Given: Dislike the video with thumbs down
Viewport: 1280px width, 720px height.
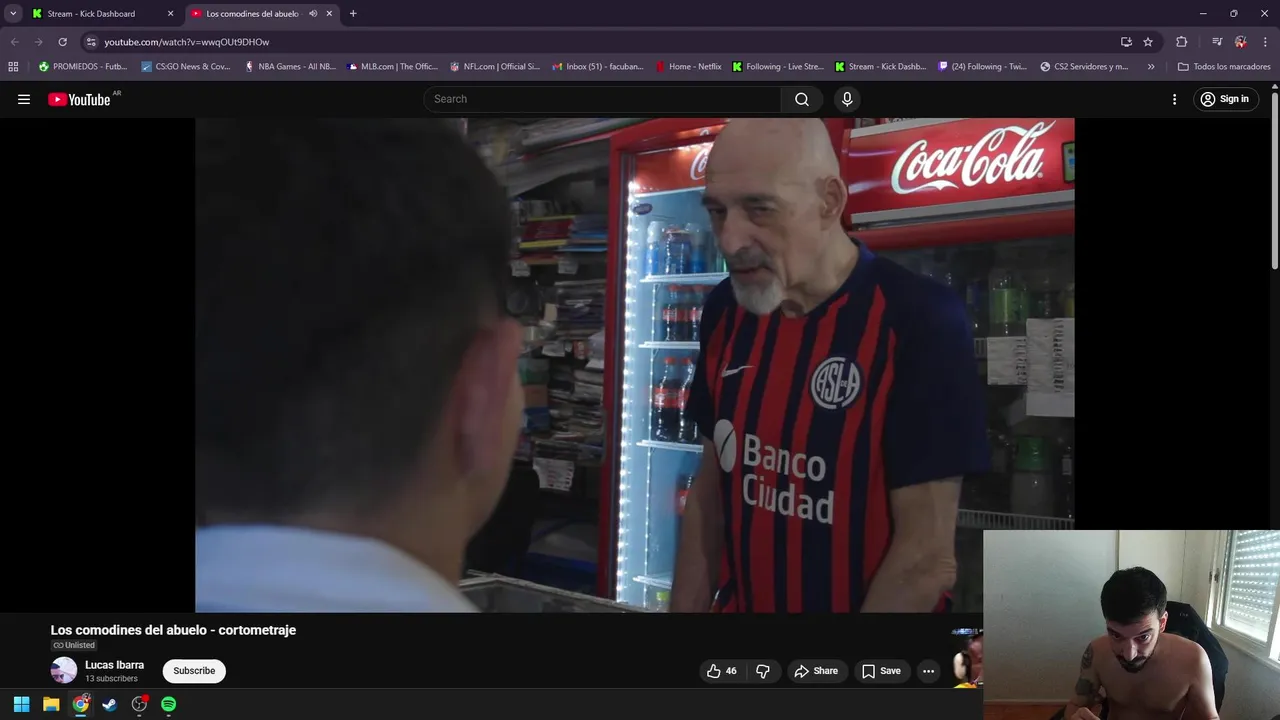Looking at the screenshot, I should tap(763, 671).
